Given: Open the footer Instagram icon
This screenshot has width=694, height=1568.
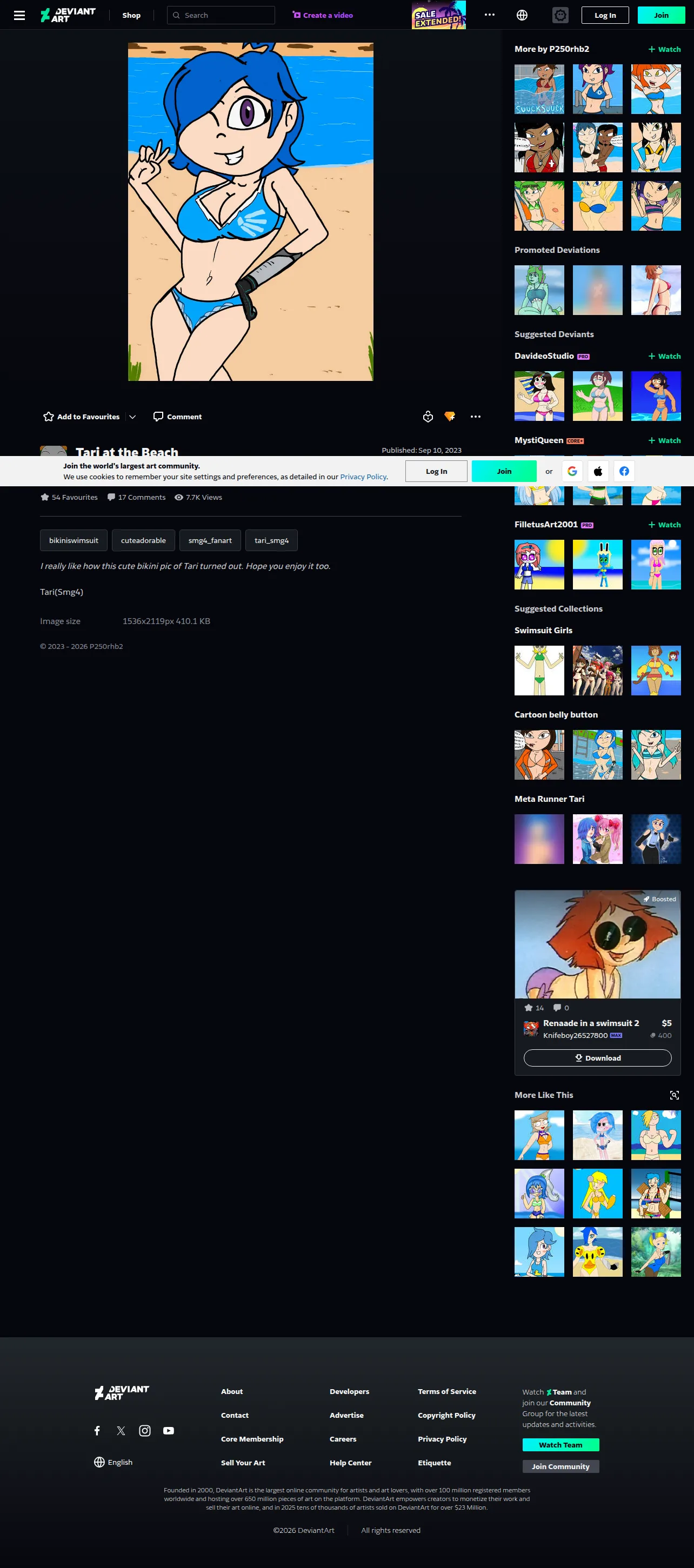Looking at the screenshot, I should [x=145, y=1430].
